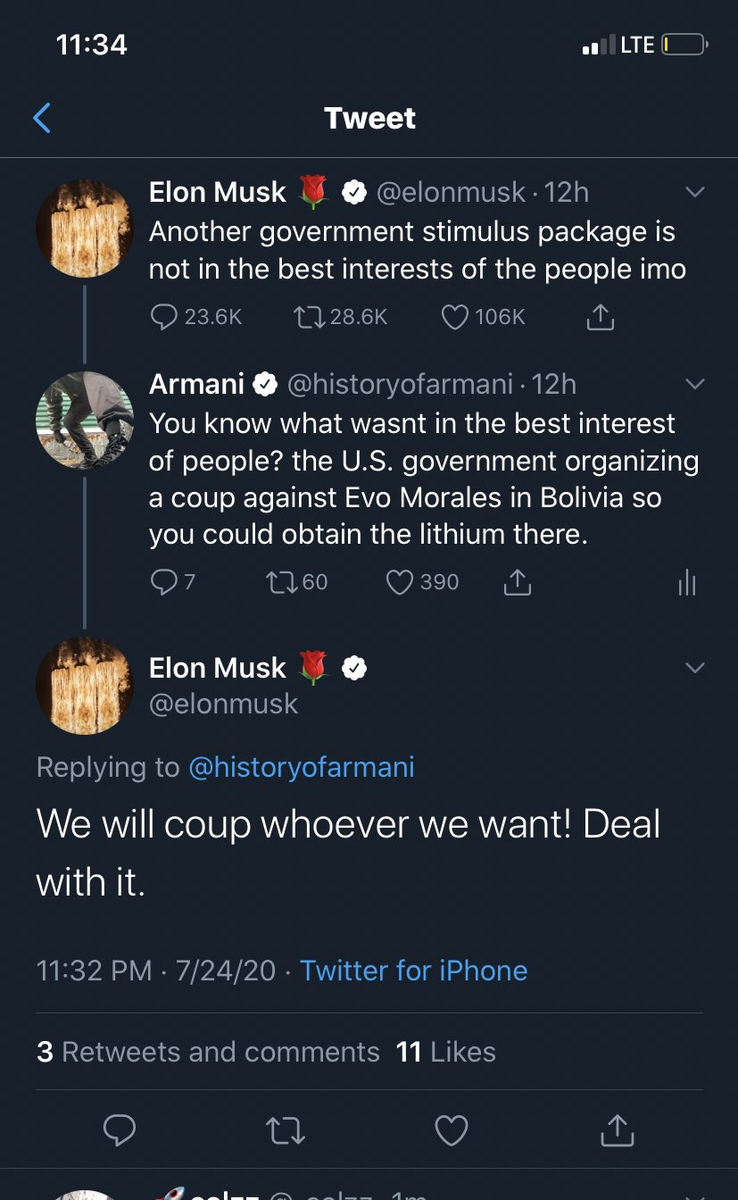Image resolution: width=738 pixels, height=1200 pixels.
Task: Open options chevron on main Elon Musk reply
Action: pos(694,667)
